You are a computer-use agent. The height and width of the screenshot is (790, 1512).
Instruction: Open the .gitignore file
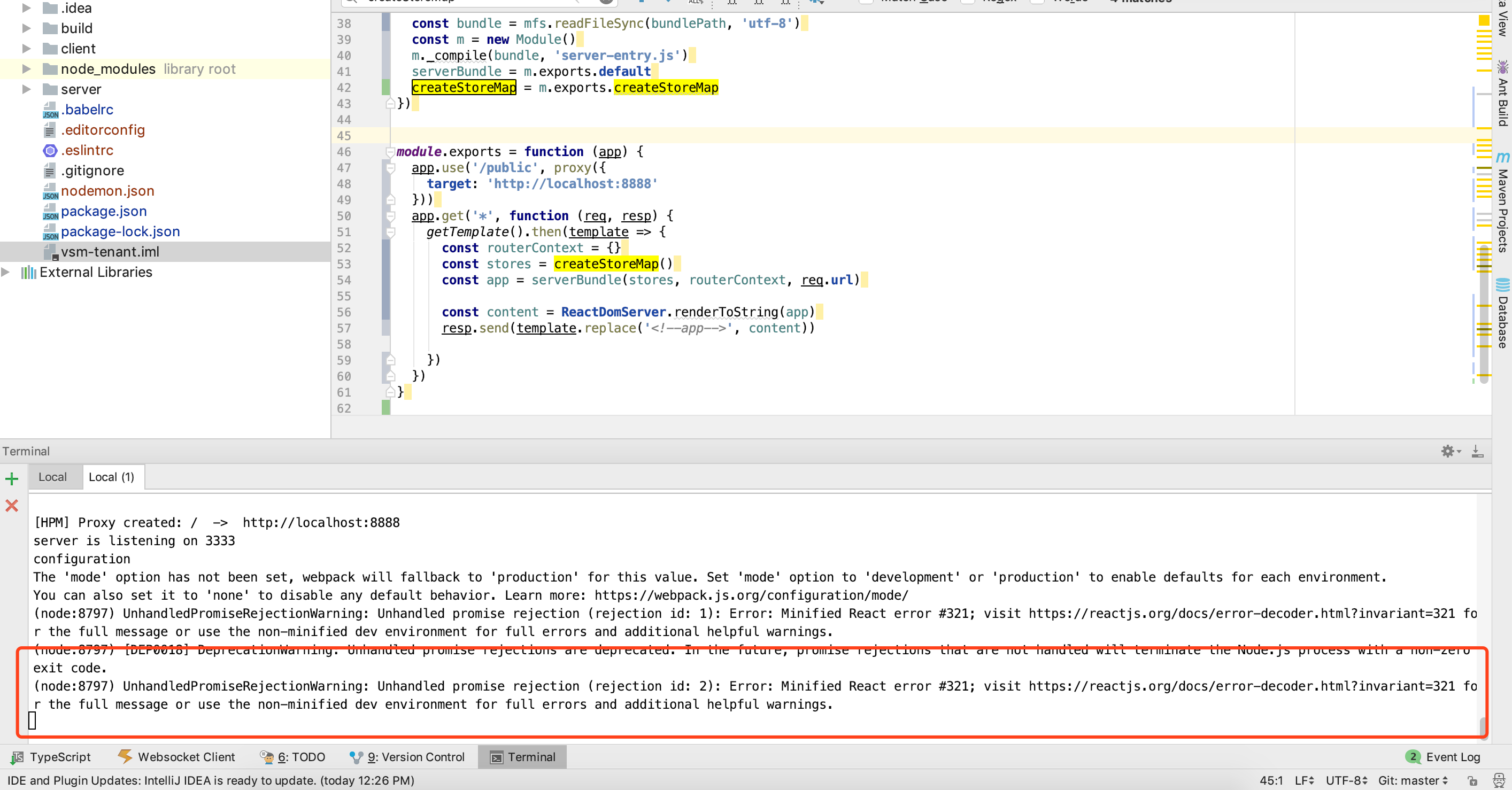[92, 171]
